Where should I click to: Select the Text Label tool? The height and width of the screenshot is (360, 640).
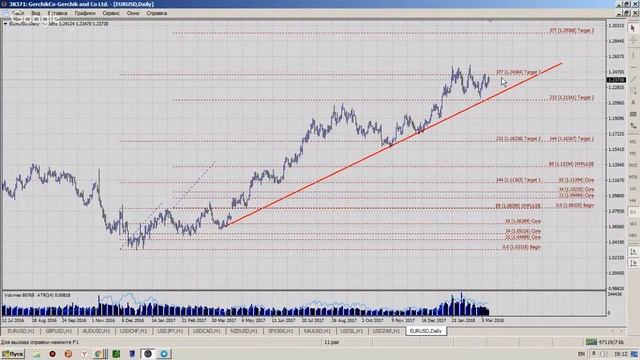(x=633, y=114)
